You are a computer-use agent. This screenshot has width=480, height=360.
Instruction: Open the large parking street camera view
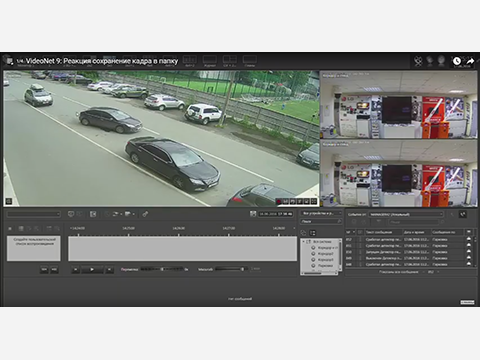tap(161, 138)
